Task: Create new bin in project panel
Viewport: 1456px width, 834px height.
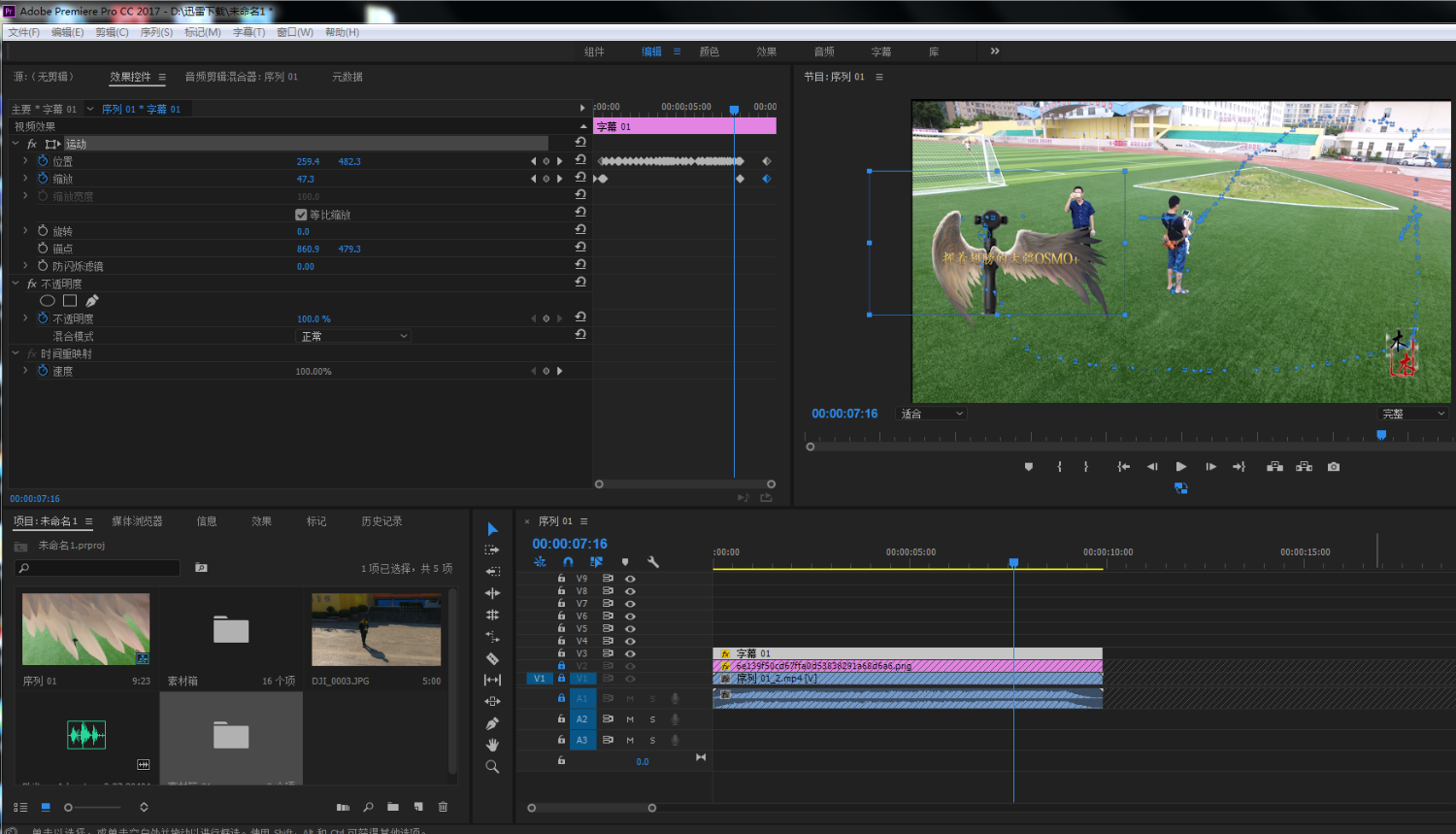Action: [393, 807]
